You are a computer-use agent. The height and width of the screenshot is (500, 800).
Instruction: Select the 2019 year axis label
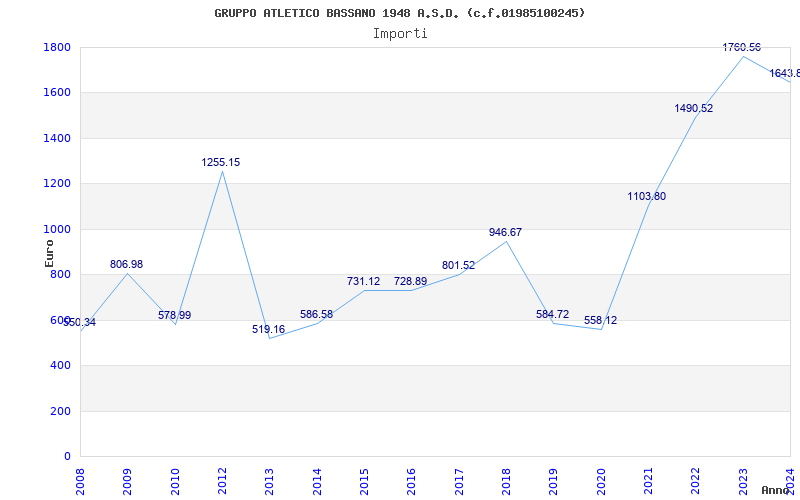coord(554,482)
